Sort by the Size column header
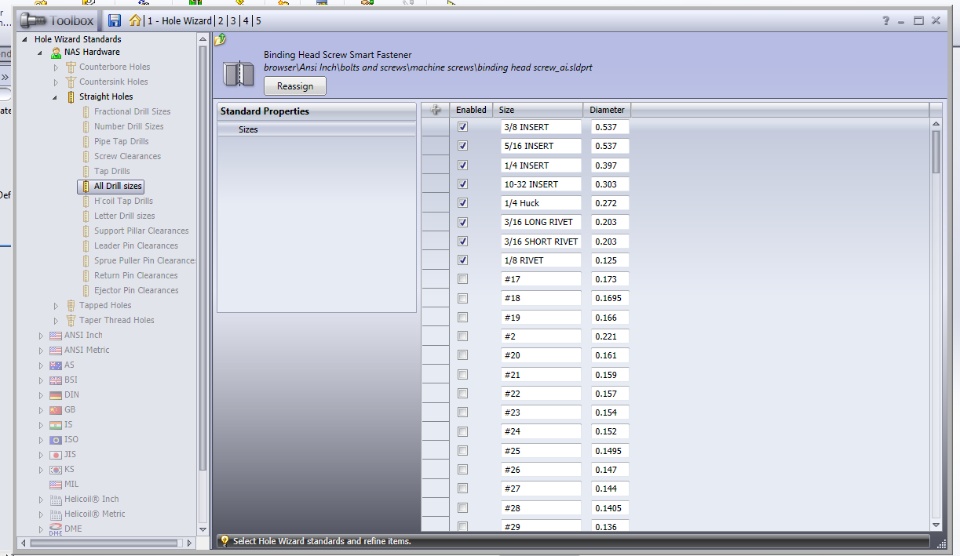 [538, 110]
